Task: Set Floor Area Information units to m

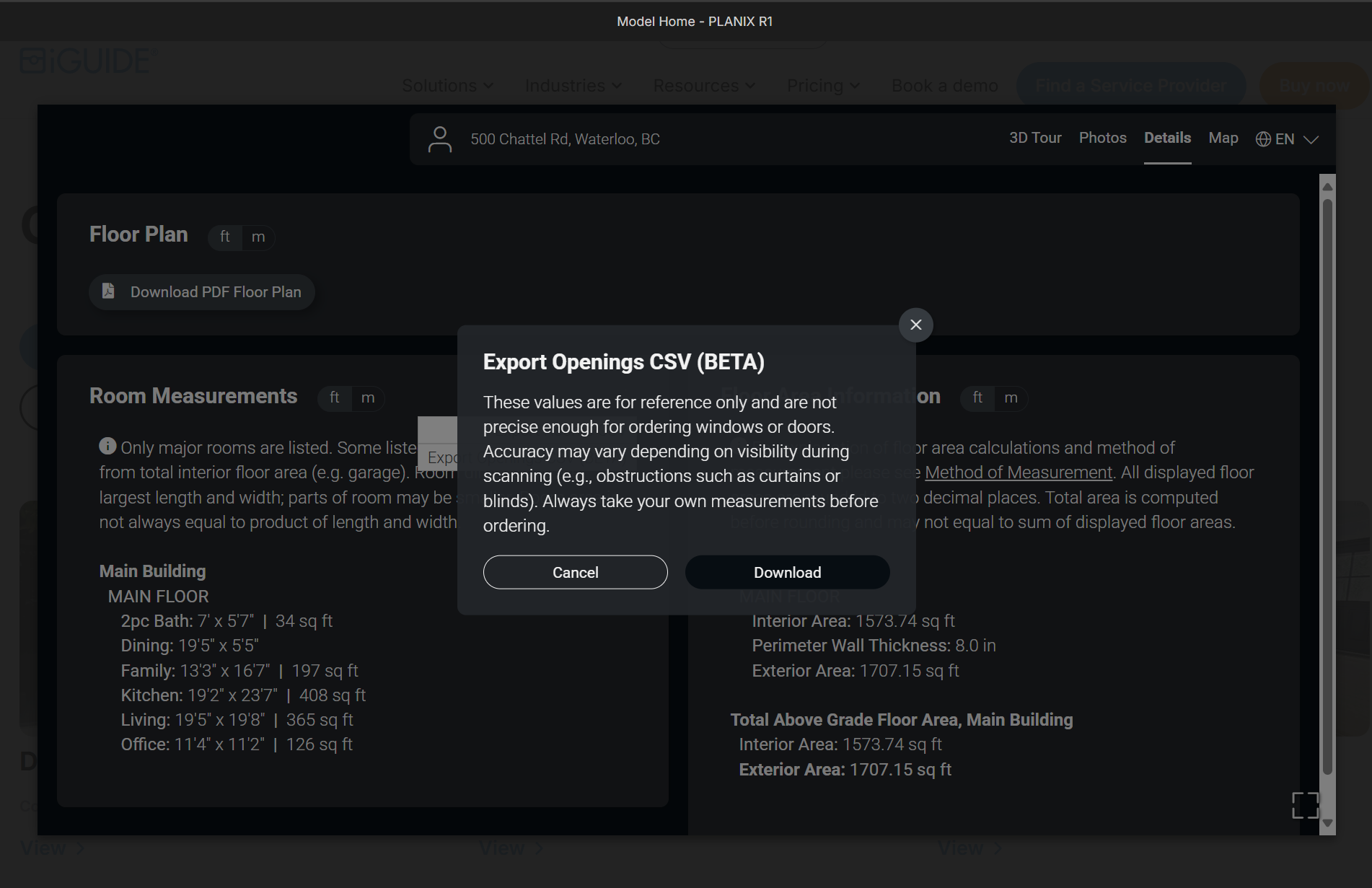Action: pyautogui.click(x=1011, y=397)
